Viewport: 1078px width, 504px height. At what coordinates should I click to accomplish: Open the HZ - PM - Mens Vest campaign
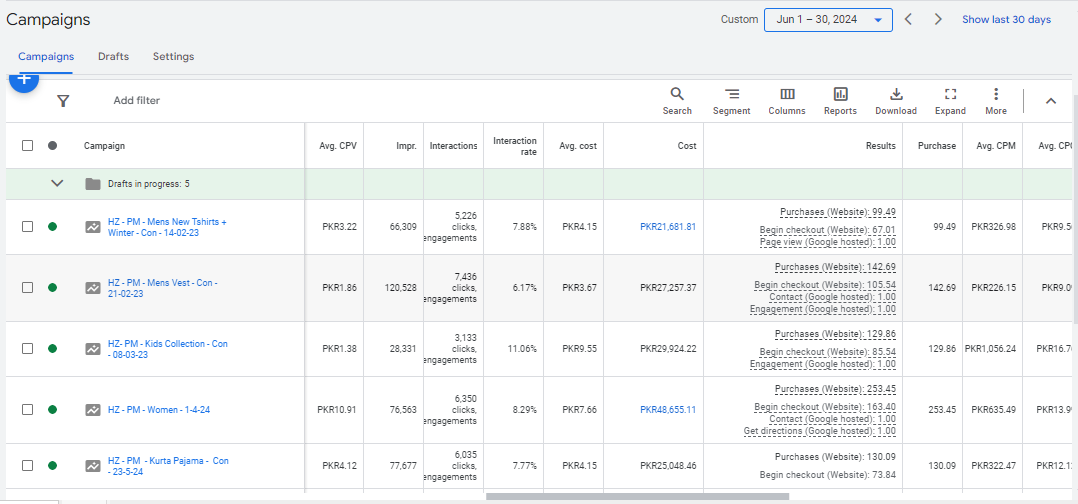tap(163, 288)
